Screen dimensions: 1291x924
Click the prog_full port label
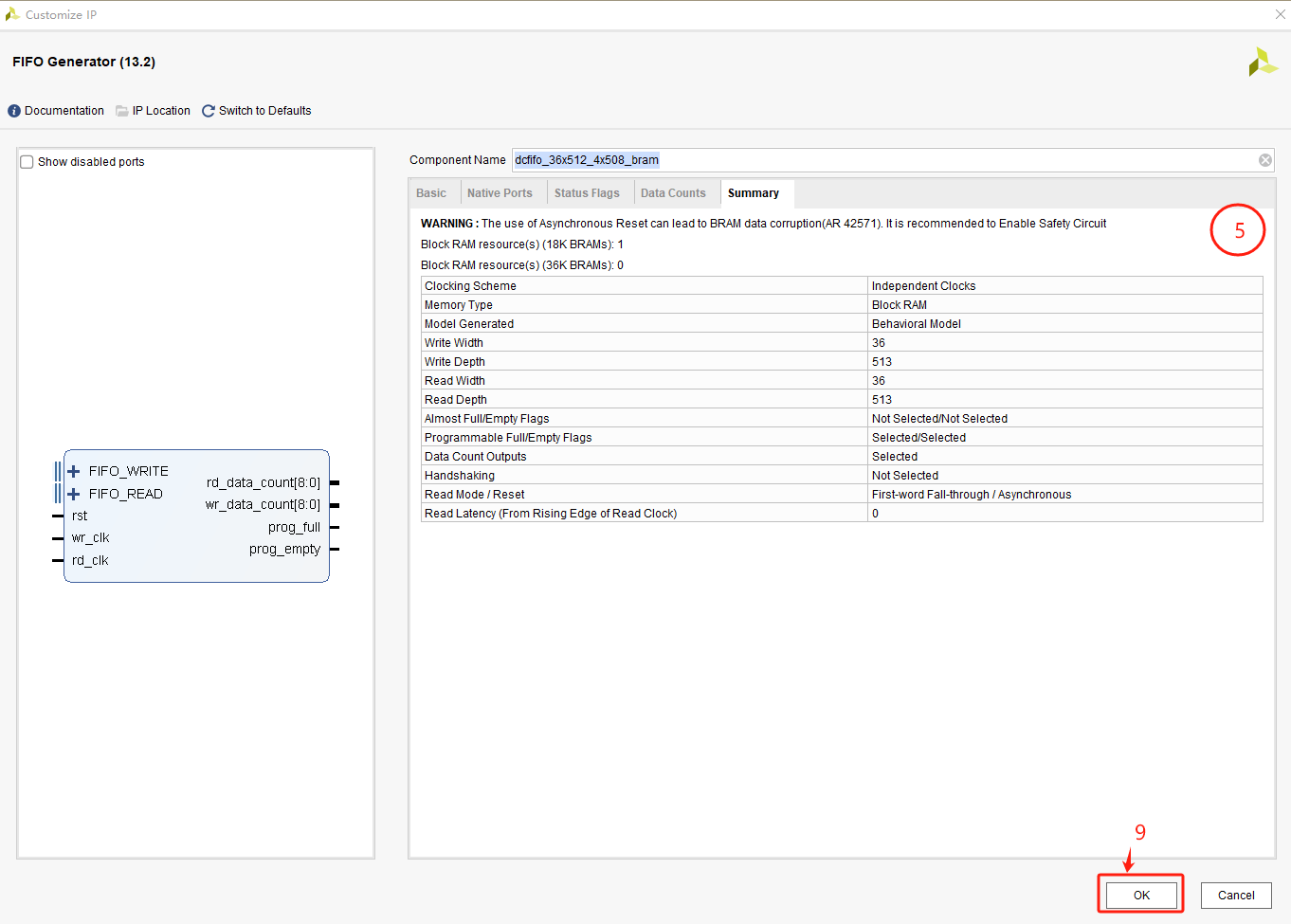[295, 527]
